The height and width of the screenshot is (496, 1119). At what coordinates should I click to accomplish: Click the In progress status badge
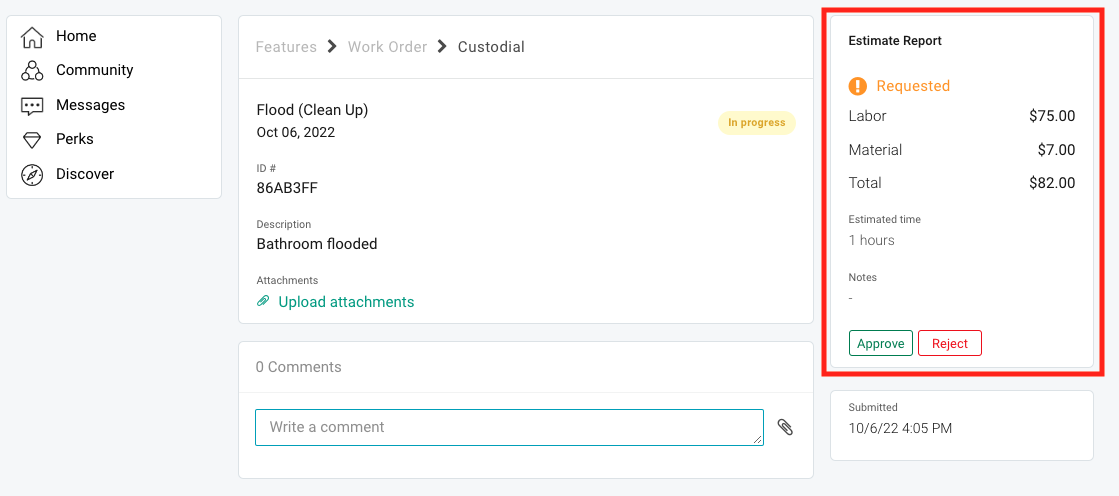(756, 123)
